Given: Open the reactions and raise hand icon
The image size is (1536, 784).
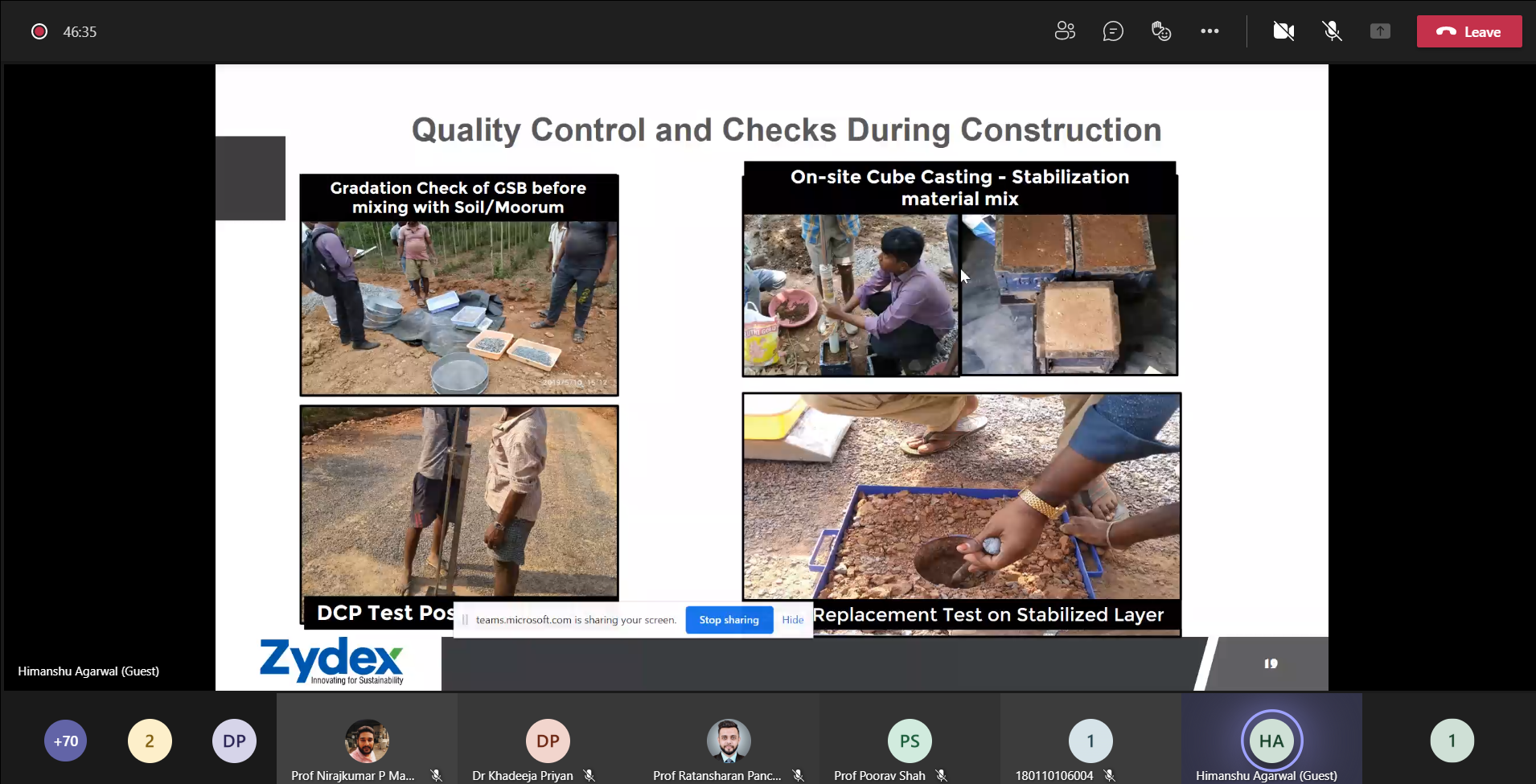Looking at the screenshot, I should (1161, 31).
